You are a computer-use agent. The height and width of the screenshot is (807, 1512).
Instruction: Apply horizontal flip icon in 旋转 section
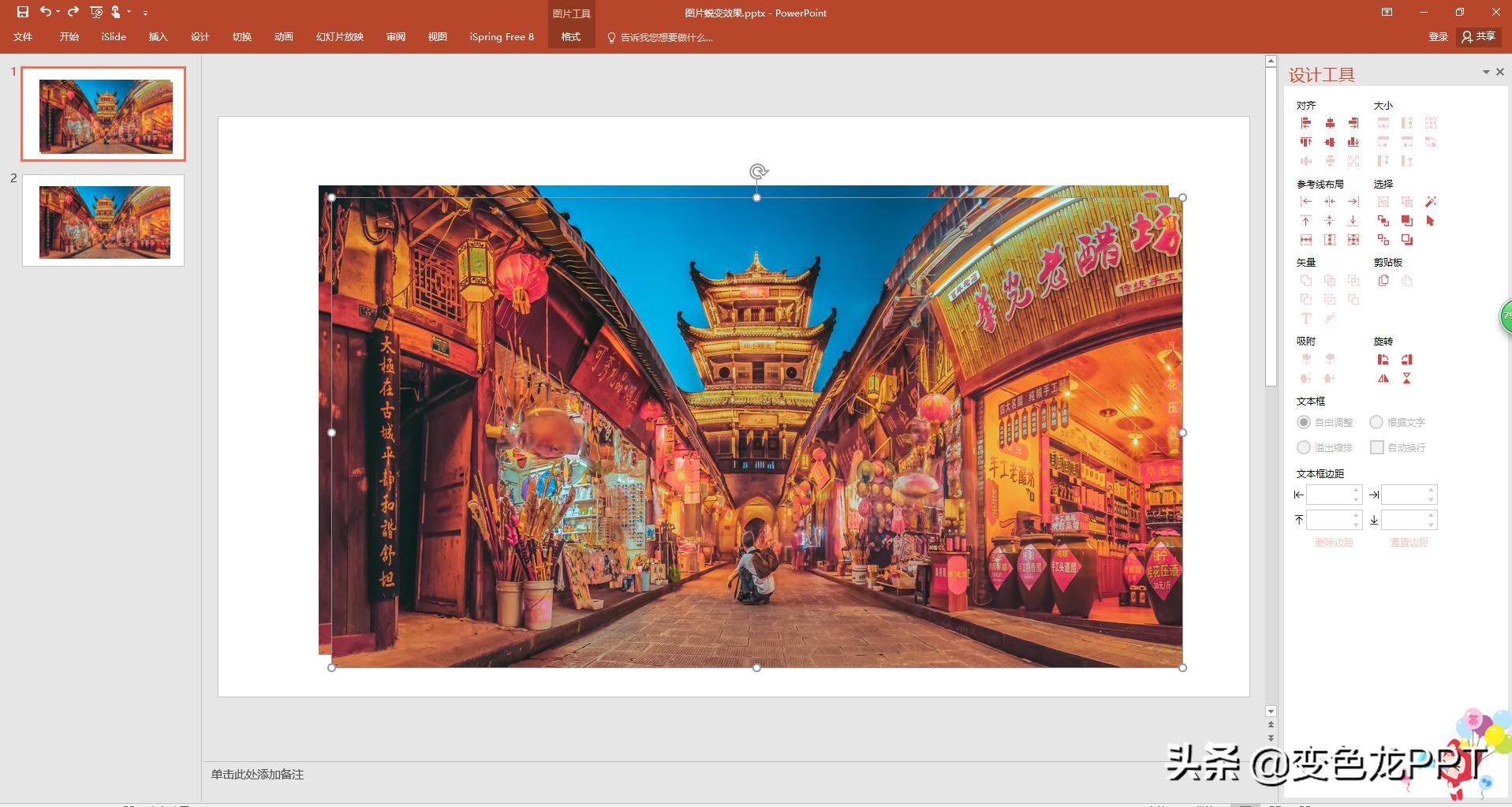(1383, 378)
